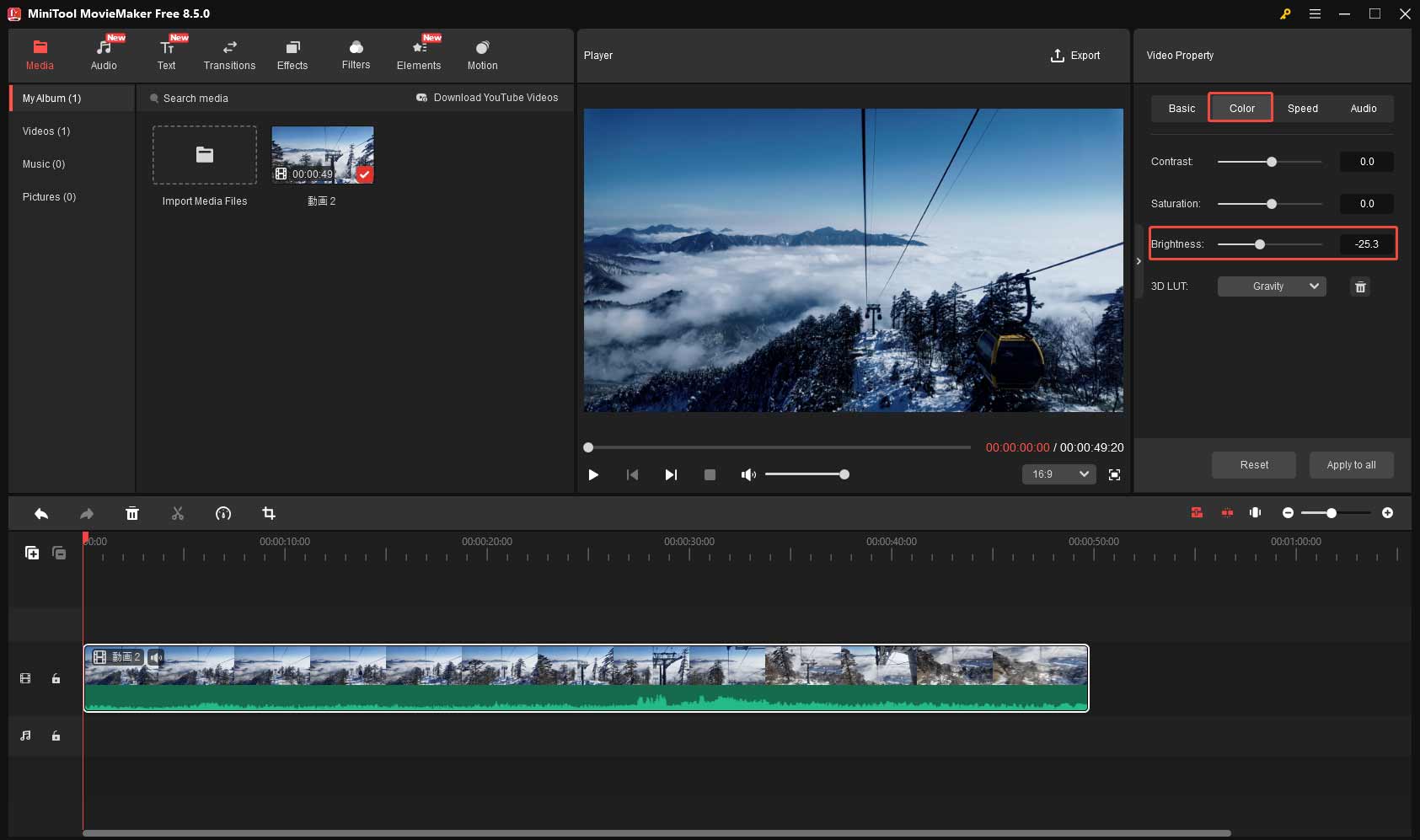This screenshot has height=840, width=1420.
Task: Open the 16:9 aspect ratio dropdown
Action: (1059, 474)
